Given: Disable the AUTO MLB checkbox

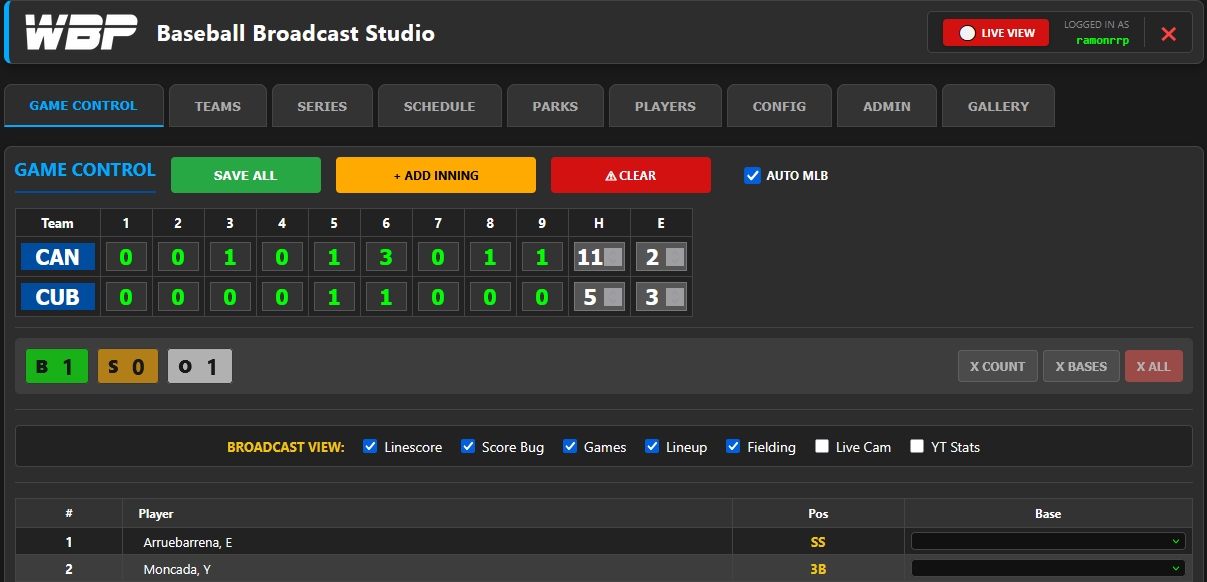Looking at the screenshot, I should pyautogui.click(x=753, y=176).
